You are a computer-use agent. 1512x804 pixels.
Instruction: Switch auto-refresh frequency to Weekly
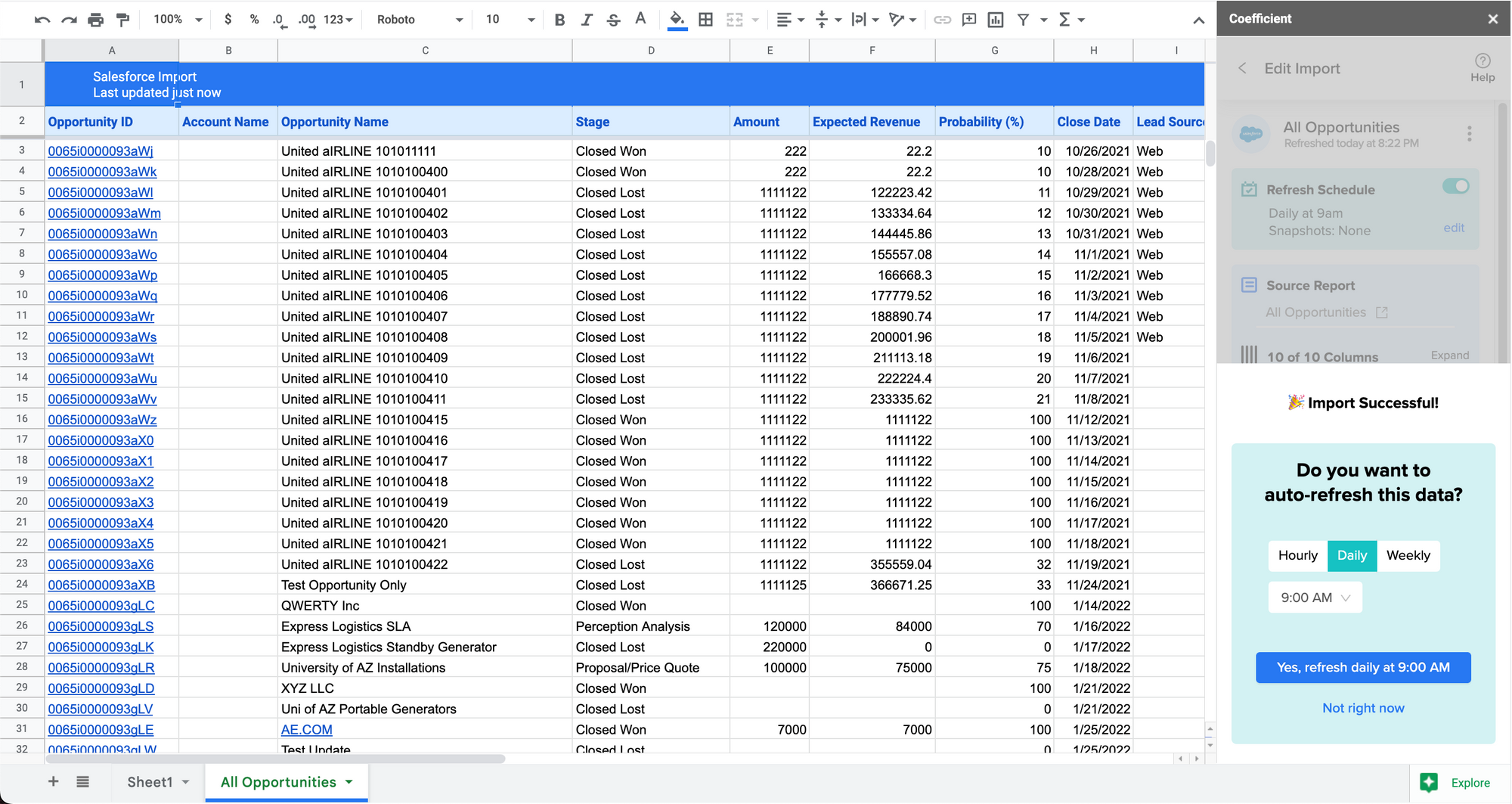pyautogui.click(x=1408, y=555)
